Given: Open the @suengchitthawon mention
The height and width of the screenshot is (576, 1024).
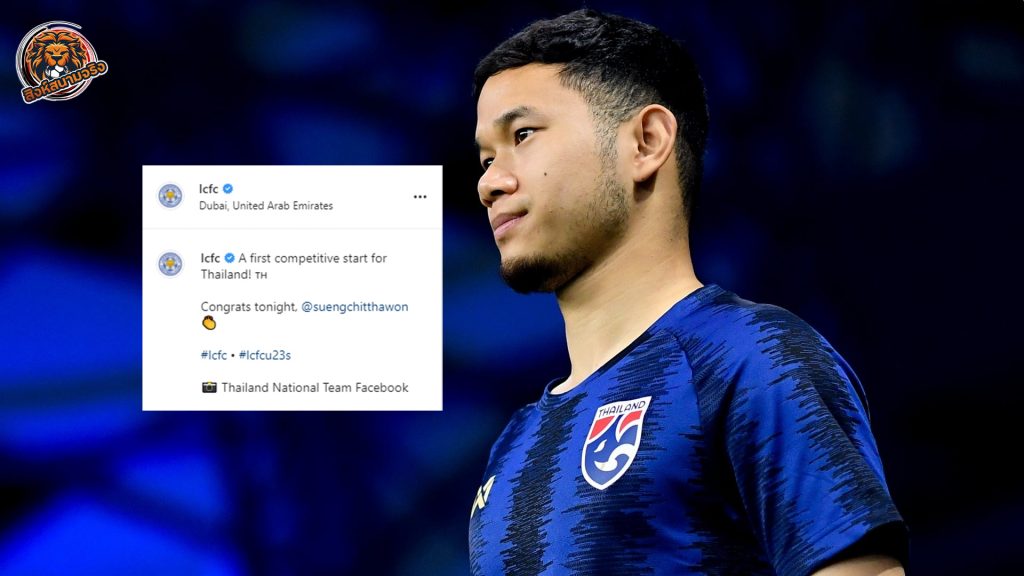Looking at the screenshot, I should (x=355, y=307).
